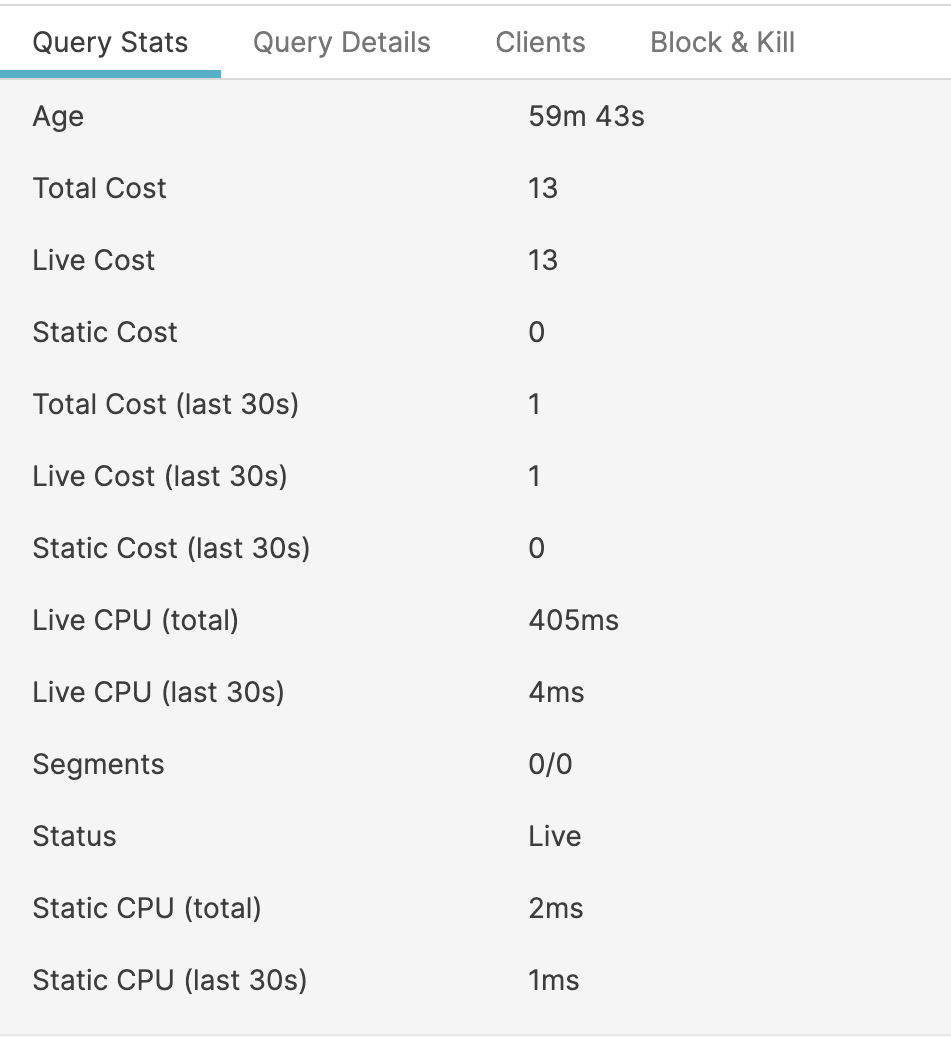Viewport: 951px width, 1038px height.
Task: Switch back to the Query Stats tab
Action: coord(110,42)
